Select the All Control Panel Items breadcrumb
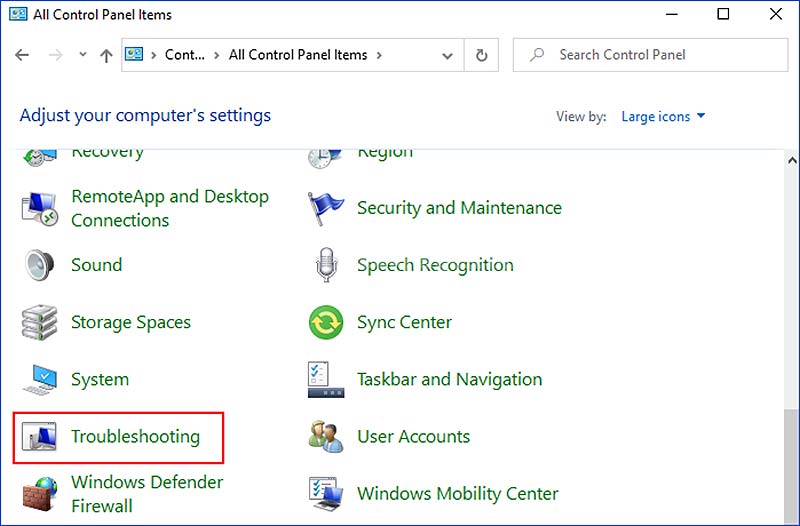 pyautogui.click(x=298, y=56)
